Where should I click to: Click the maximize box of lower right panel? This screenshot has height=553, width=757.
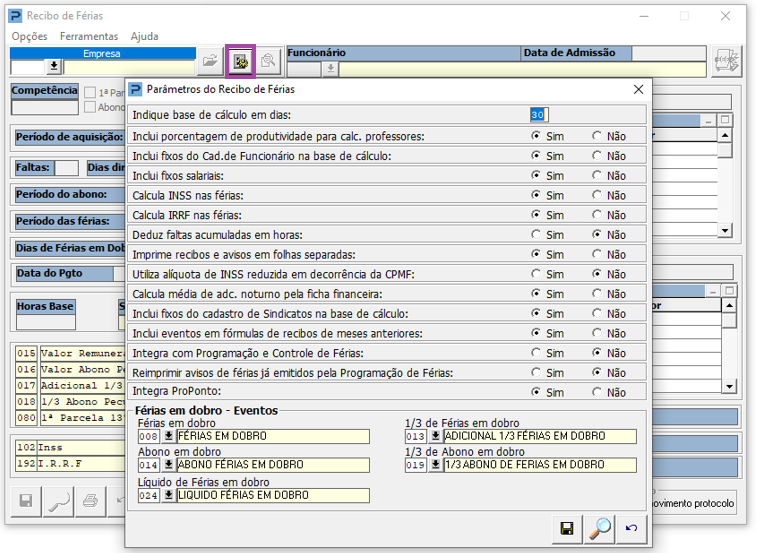click(x=729, y=291)
